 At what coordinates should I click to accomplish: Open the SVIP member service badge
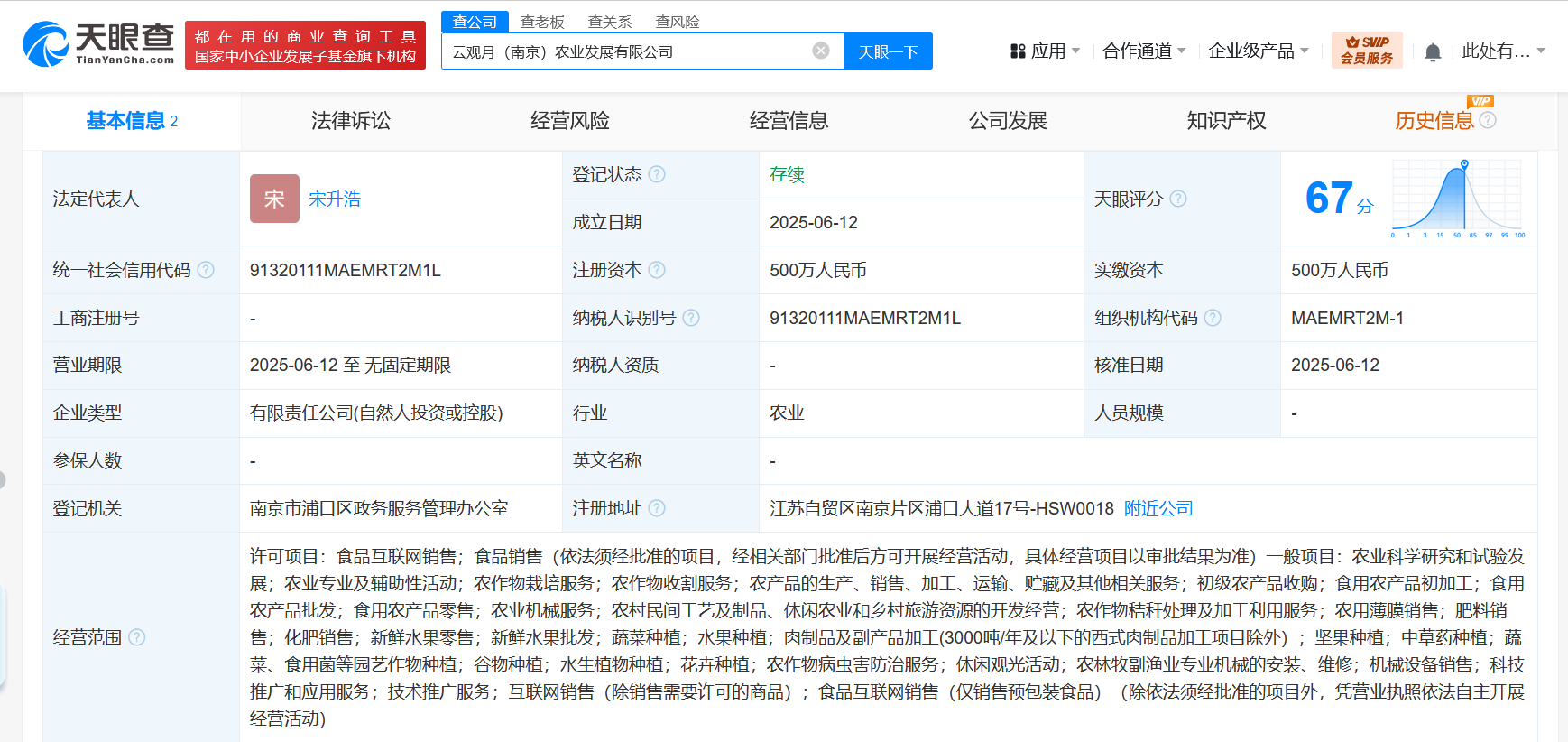coord(1367,51)
